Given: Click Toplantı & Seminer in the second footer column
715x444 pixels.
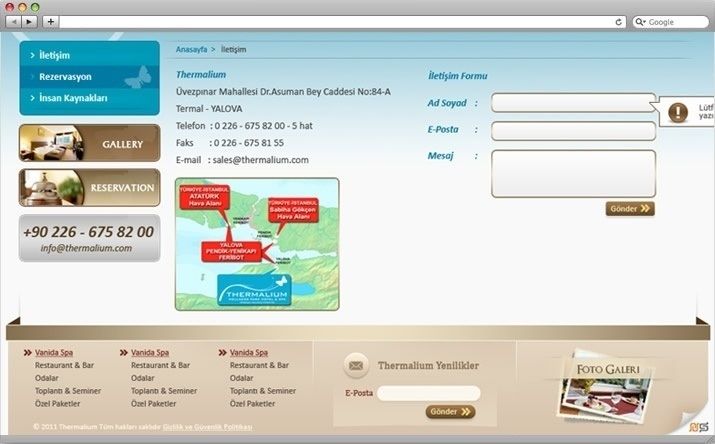Looking at the screenshot, I should coord(164,391).
